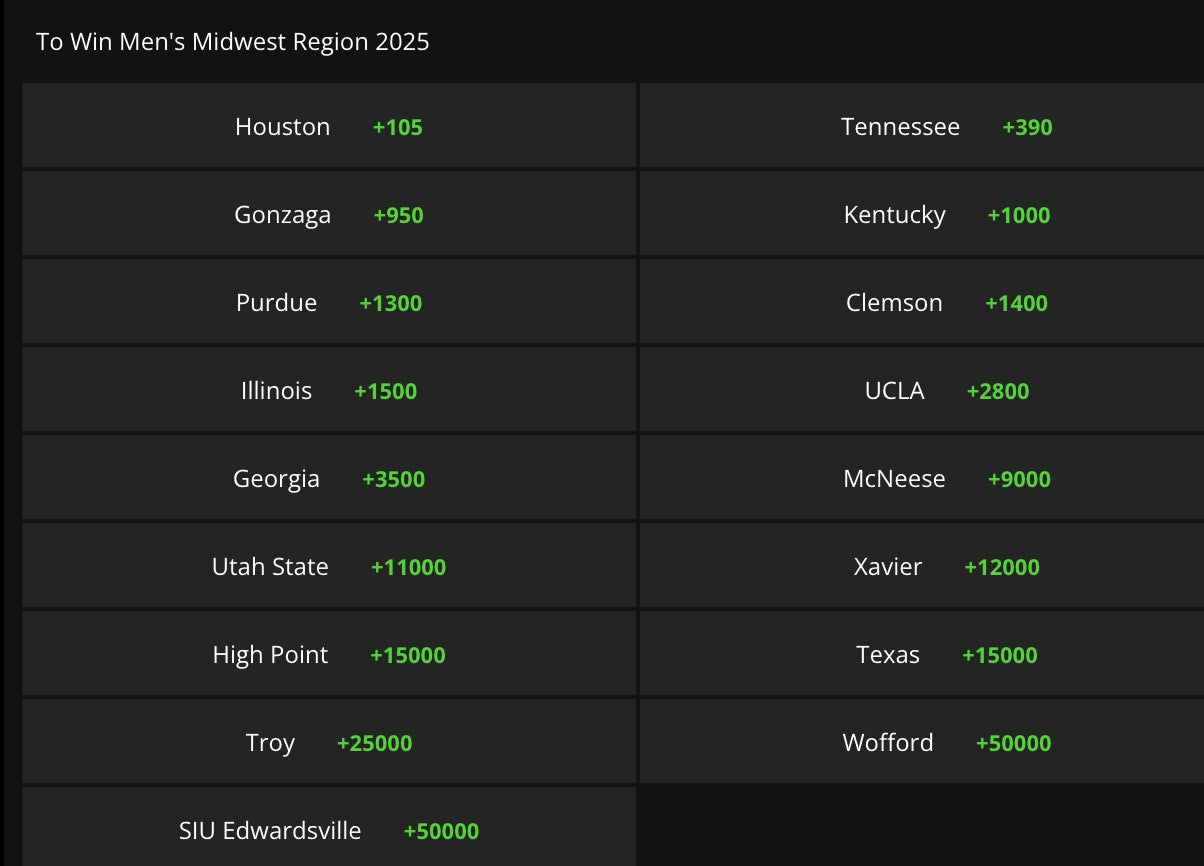Viewport: 1204px width, 866px height.
Task: Choose Gonzaga +950 bet
Action: click(x=329, y=215)
